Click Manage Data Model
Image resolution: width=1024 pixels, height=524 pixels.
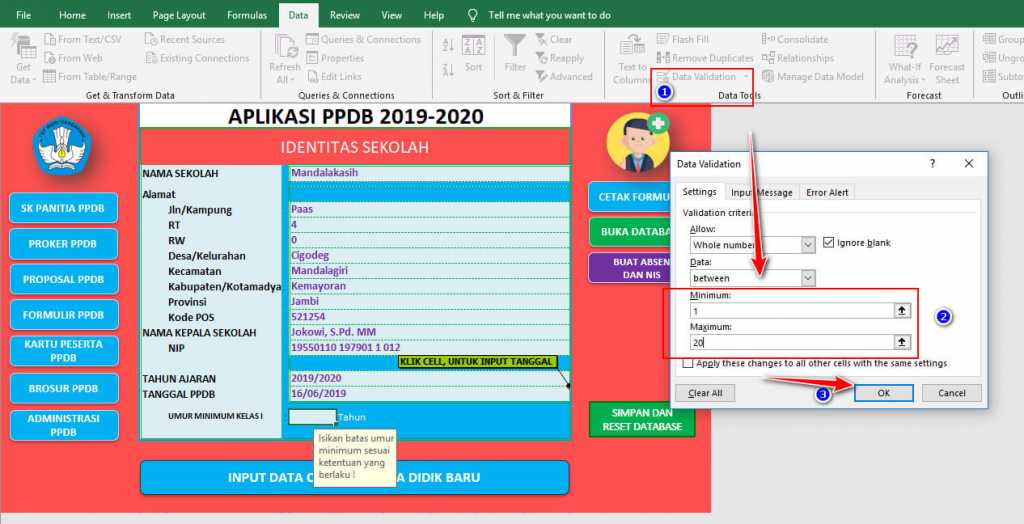[x=812, y=76]
